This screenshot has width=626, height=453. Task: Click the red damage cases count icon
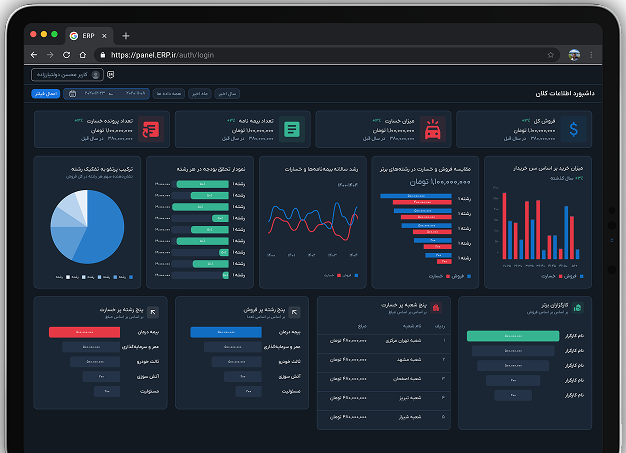151,129
